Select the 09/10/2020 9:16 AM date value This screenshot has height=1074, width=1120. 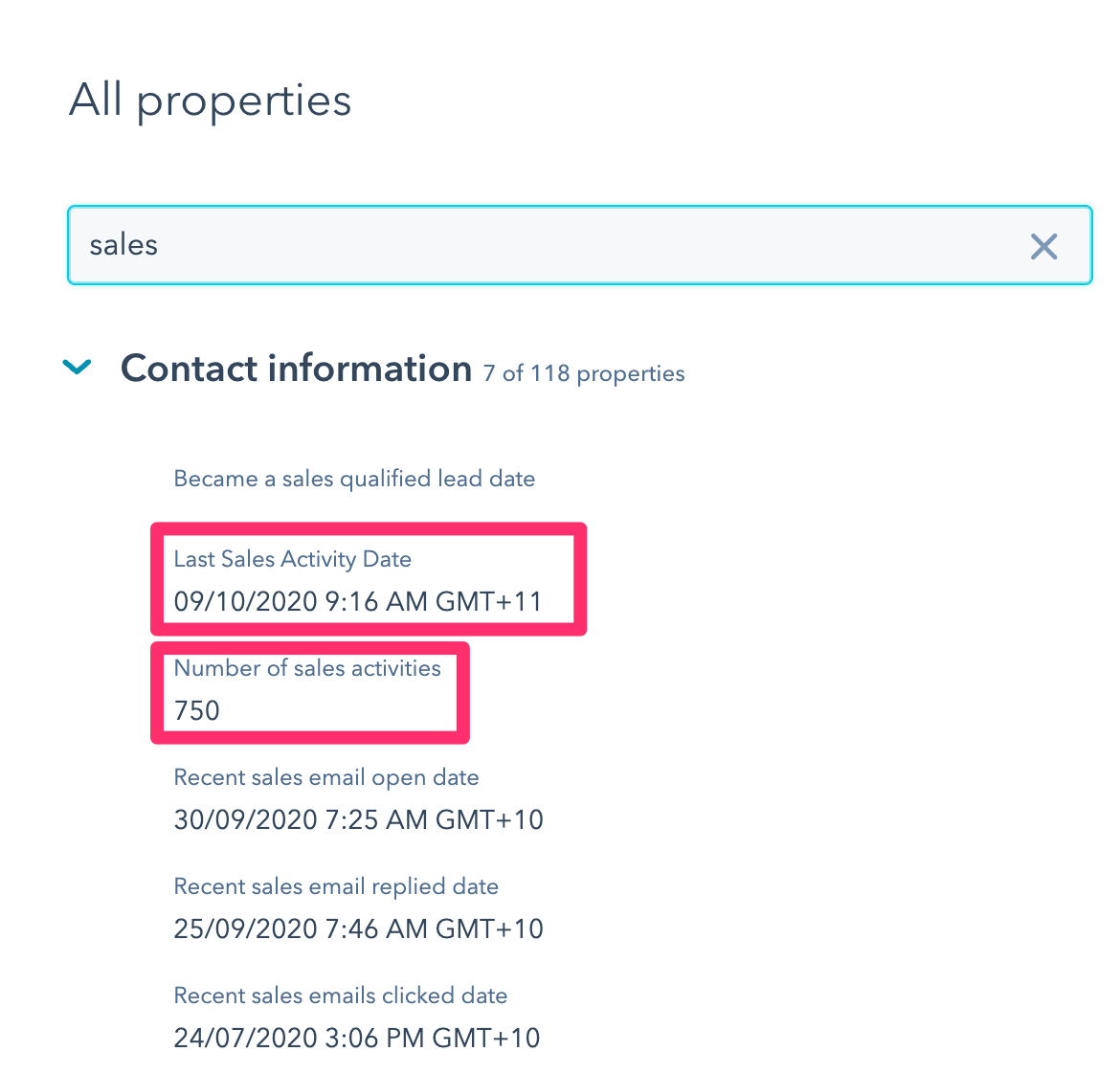(x=358, y=601)
